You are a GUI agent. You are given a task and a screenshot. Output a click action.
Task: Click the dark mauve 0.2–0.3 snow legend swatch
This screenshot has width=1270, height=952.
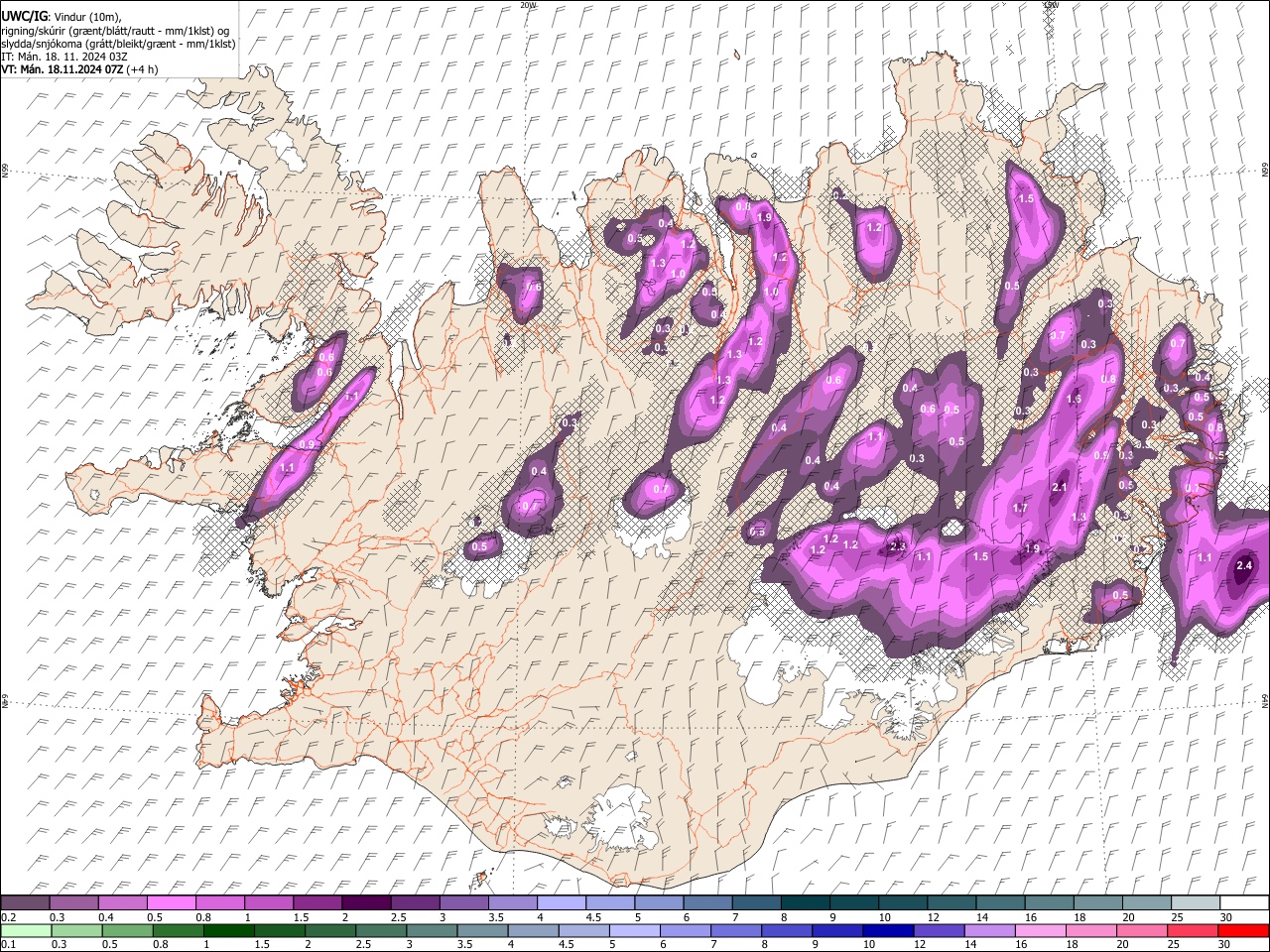[x=26, y=903]
